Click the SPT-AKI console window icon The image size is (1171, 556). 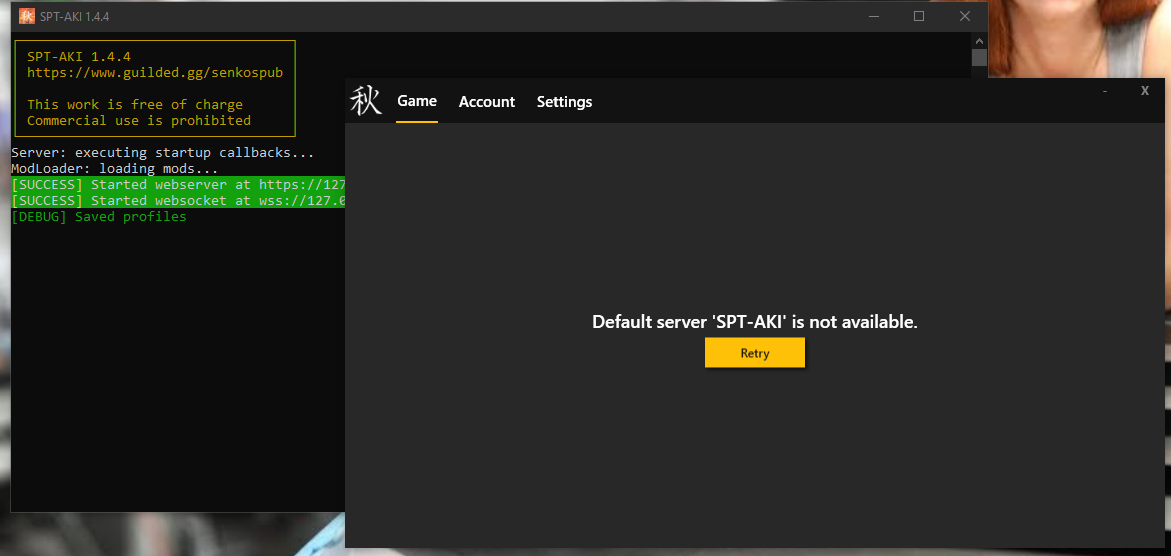tap(27, 16)
